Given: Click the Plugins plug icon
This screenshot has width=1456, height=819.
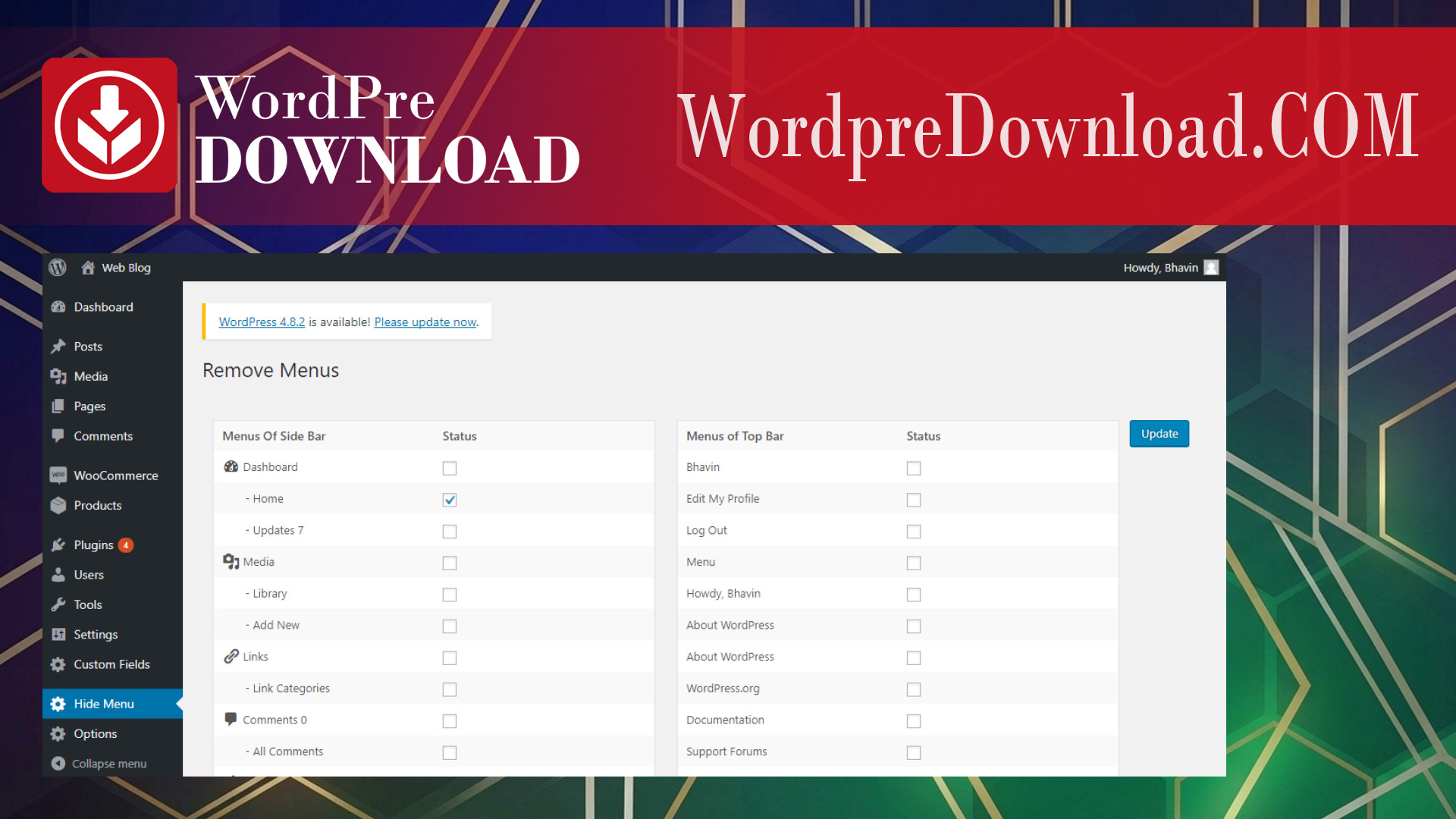Looking at the screenshot, I should point(58,545).
